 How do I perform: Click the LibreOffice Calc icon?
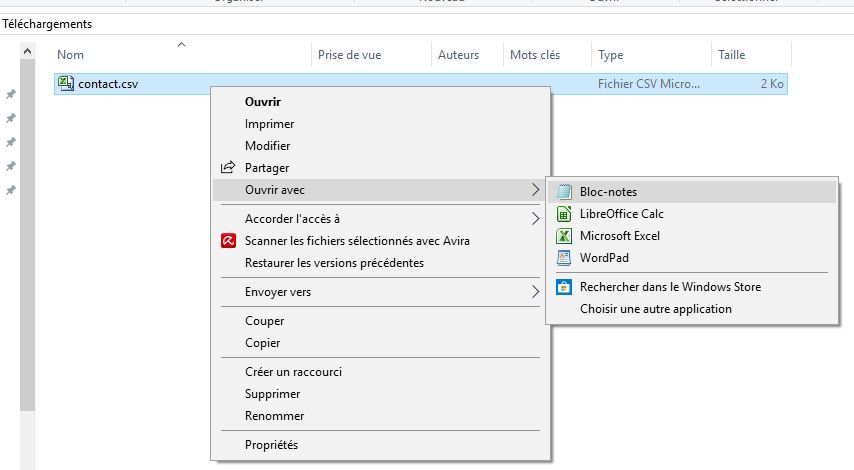tap(564, 214)
